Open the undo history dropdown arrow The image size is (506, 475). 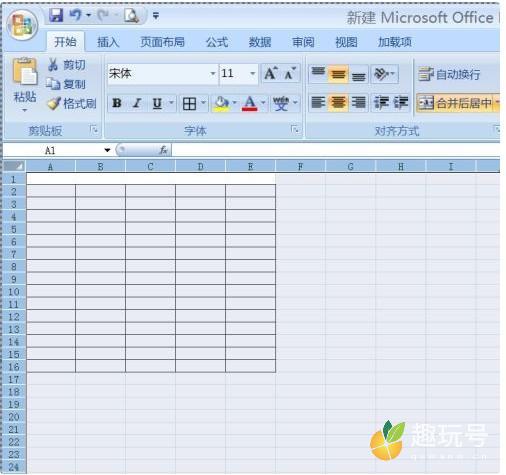click(x=89, y=15)
